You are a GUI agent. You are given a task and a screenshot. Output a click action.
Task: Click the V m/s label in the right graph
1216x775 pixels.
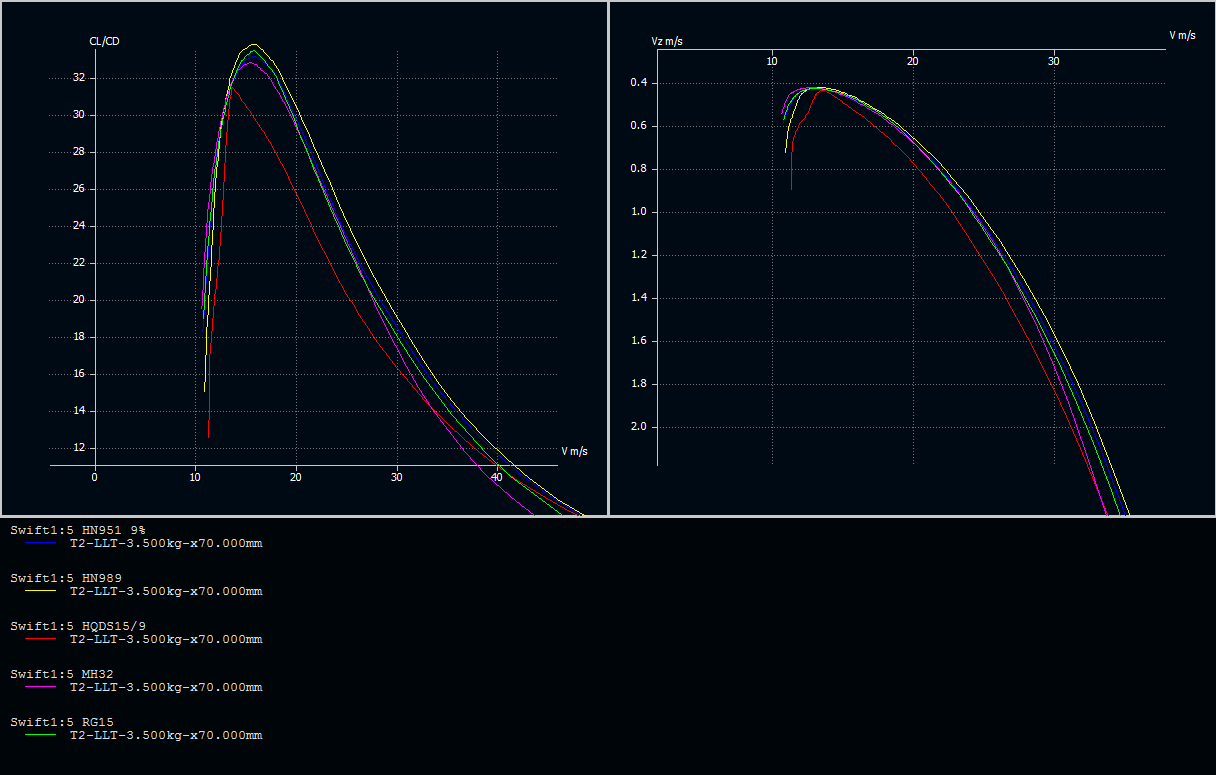pyautogui.click(x=1182, y=35)
